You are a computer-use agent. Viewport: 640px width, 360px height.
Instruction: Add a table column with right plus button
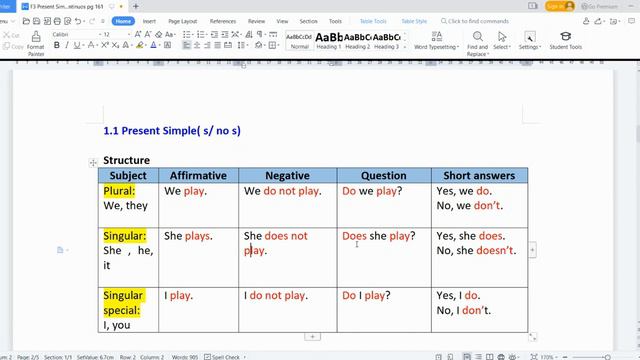tap(532, 250)
